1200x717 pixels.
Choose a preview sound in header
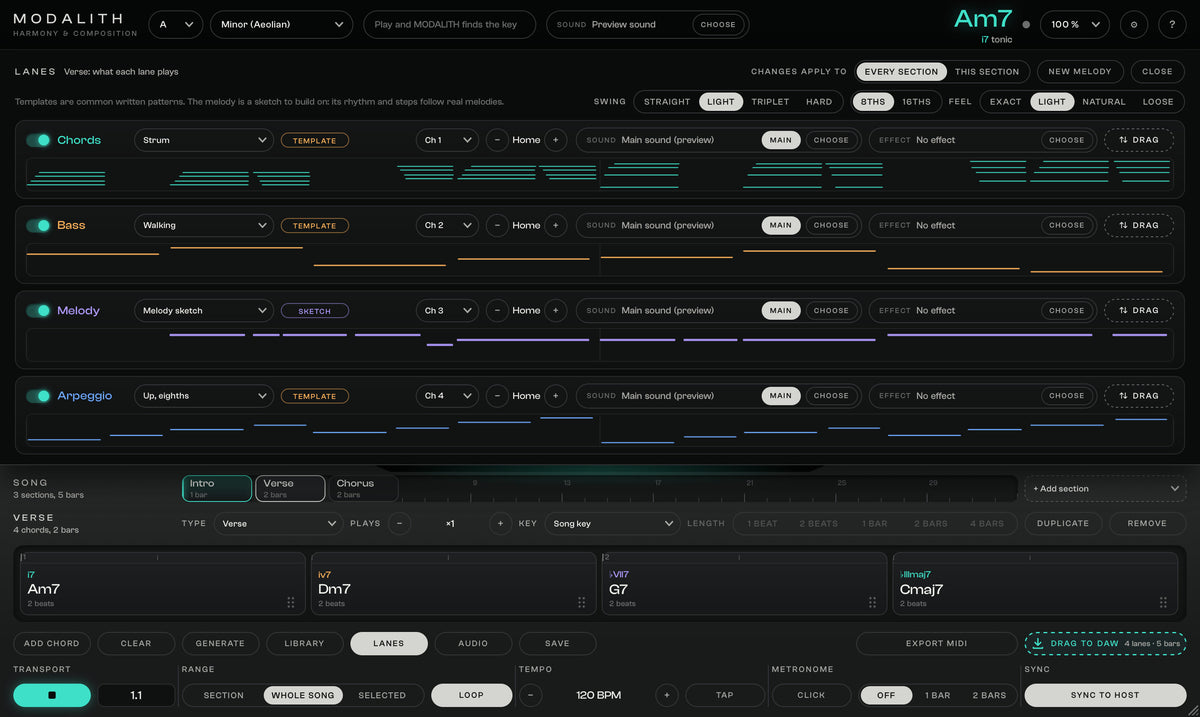(718, 25)
